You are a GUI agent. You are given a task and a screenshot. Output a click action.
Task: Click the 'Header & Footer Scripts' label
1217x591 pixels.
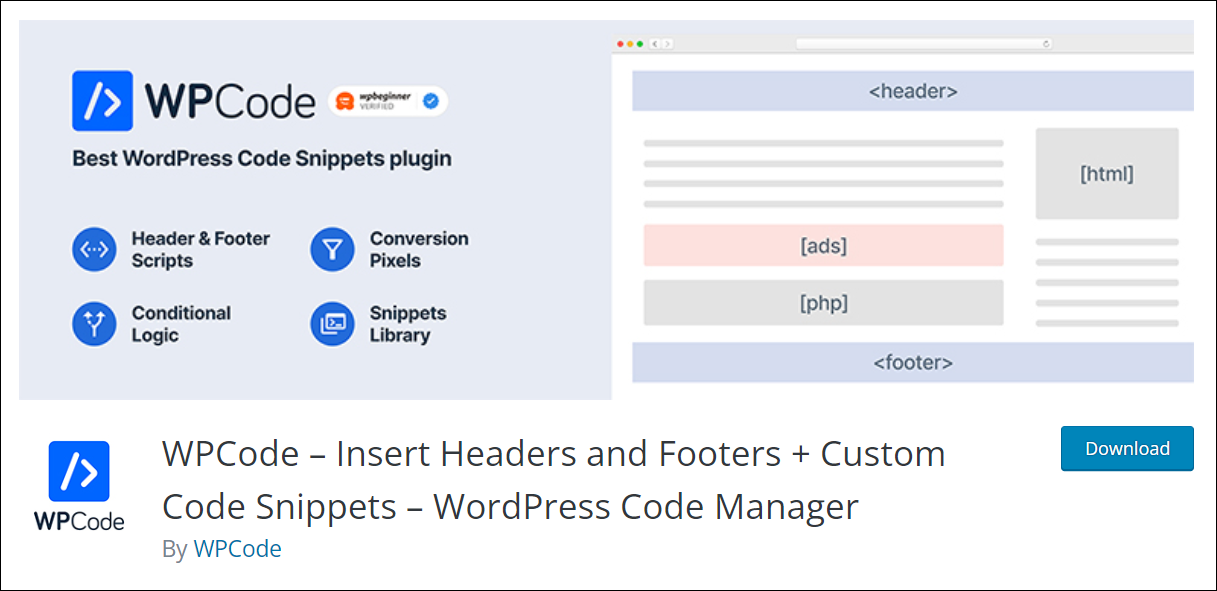click(201, 249)
